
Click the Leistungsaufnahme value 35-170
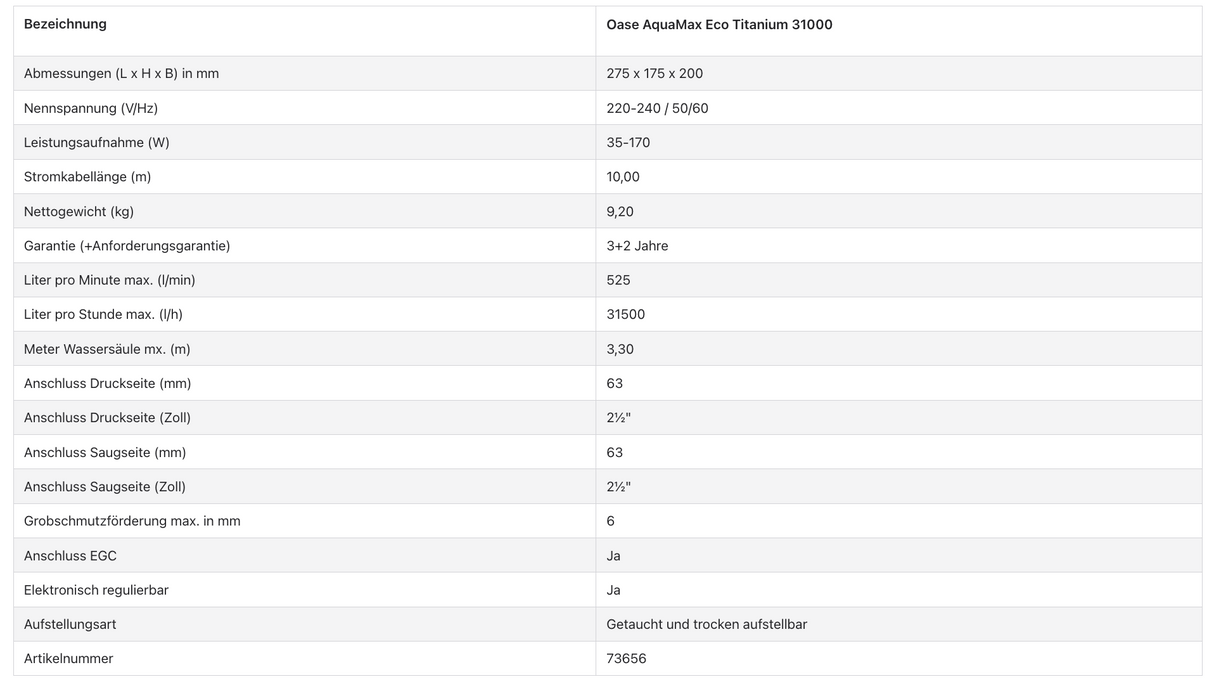(x=628, y=142)
